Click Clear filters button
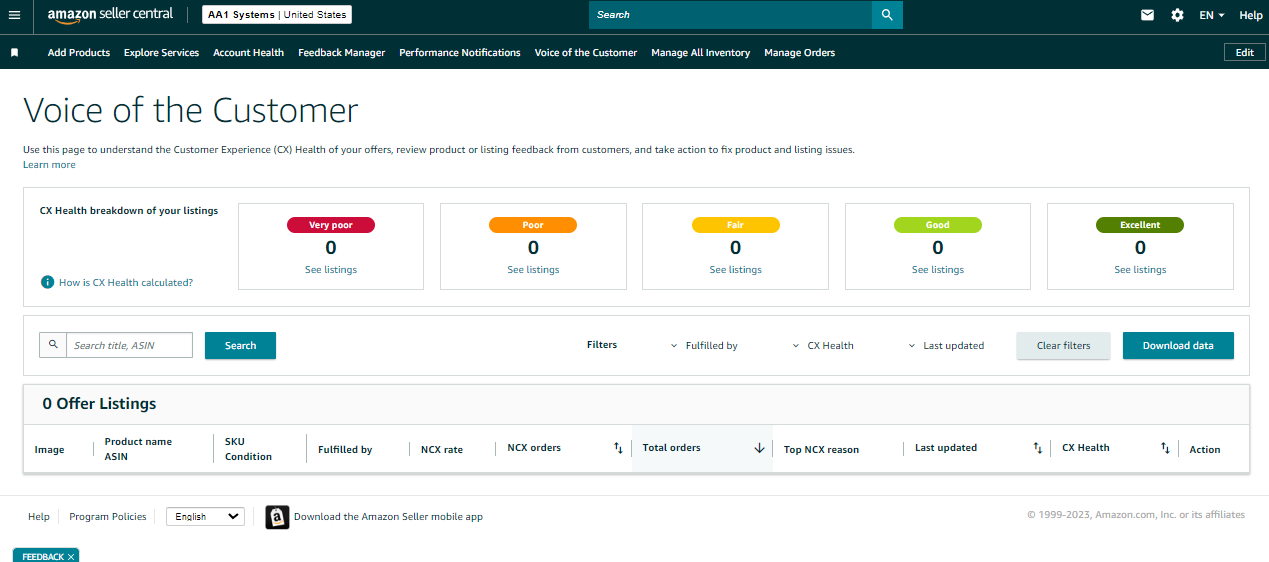 point(1063,345)
